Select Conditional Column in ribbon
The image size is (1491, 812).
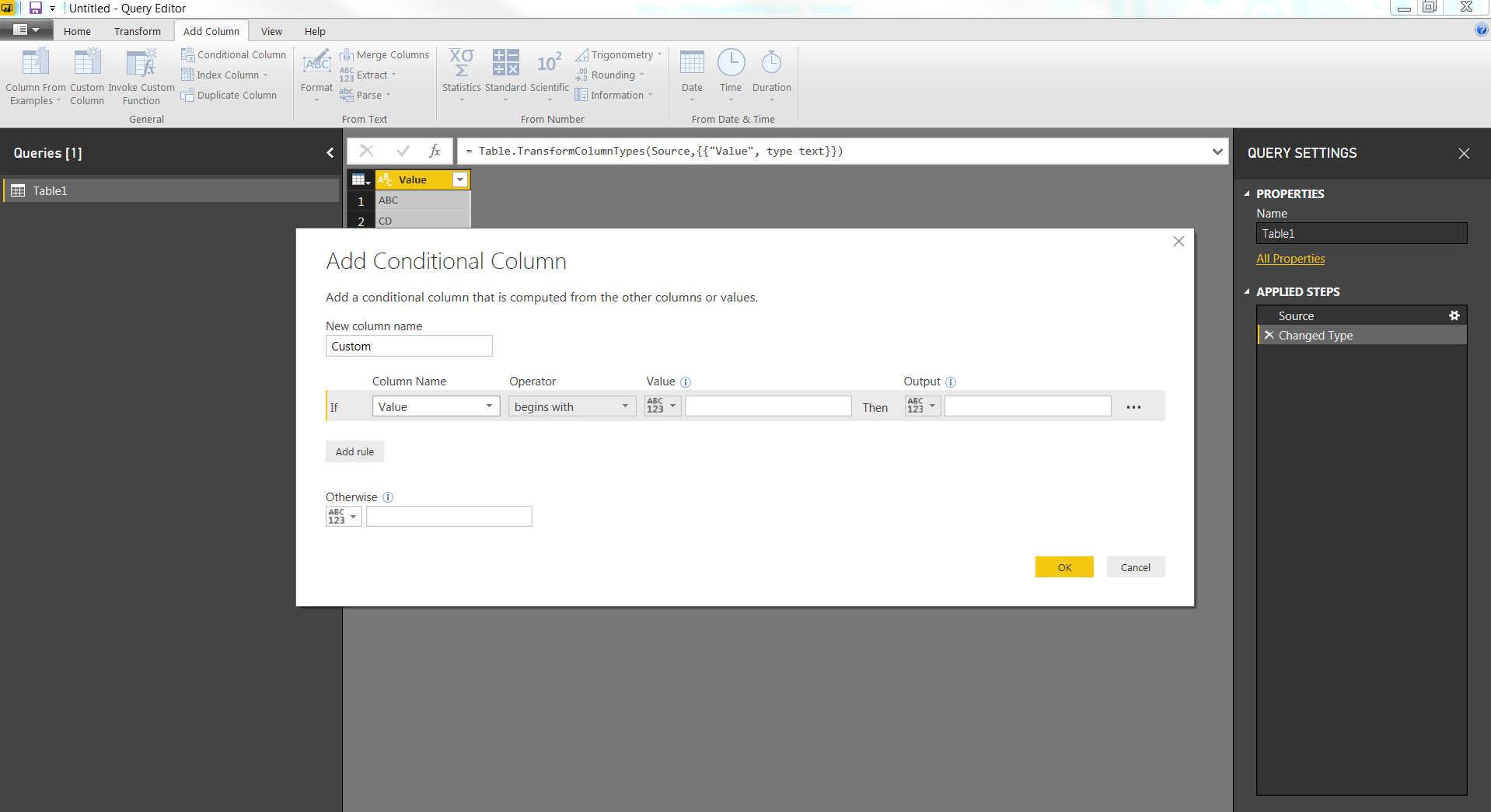[x=234, y=54]
